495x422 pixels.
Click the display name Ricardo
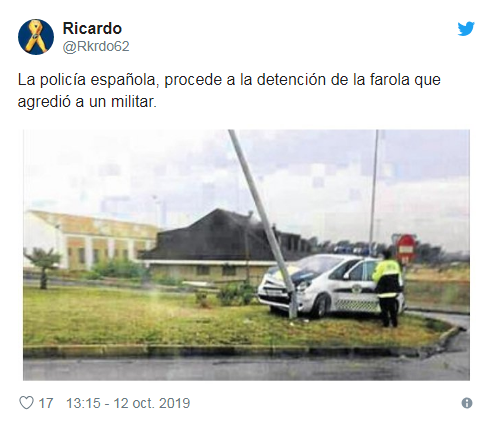click(x=92, y=28)
